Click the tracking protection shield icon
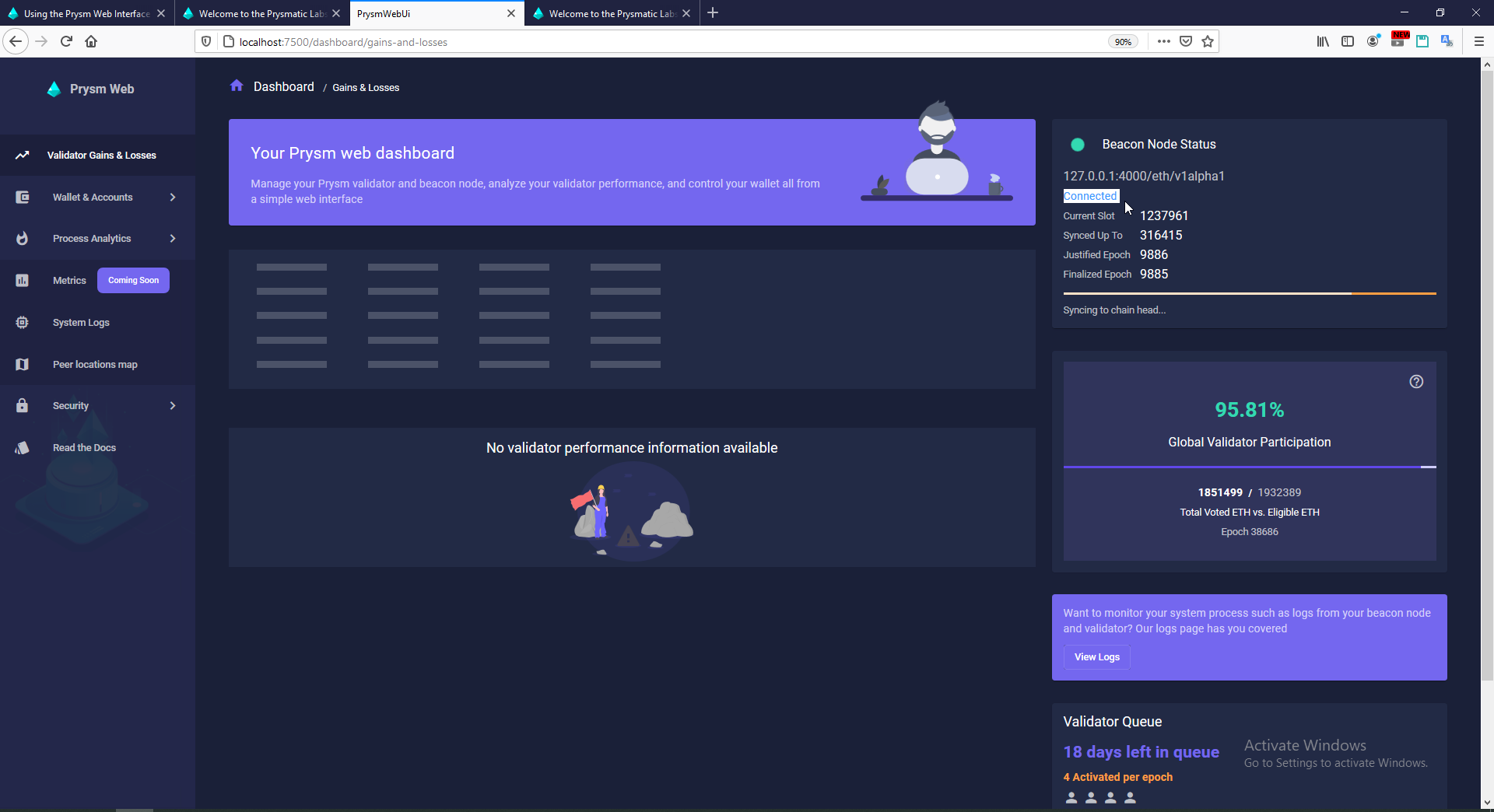This screenshot has height=812, width=1494. [x=206, y=42]
